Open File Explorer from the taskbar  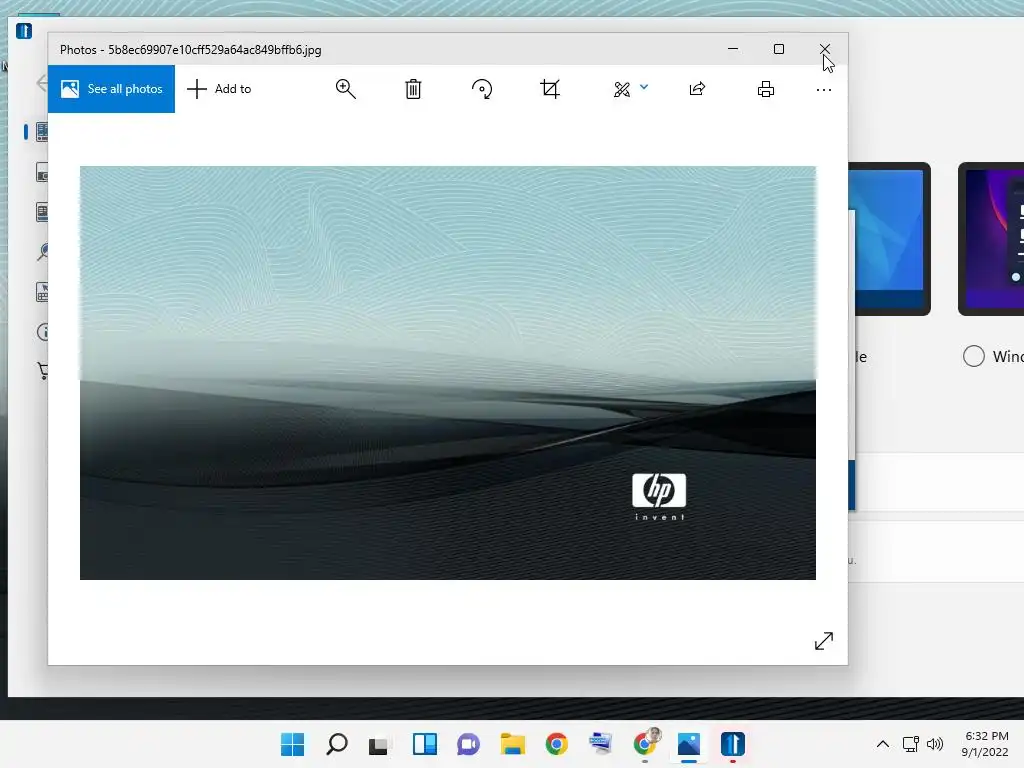click(x=513, y=744)
